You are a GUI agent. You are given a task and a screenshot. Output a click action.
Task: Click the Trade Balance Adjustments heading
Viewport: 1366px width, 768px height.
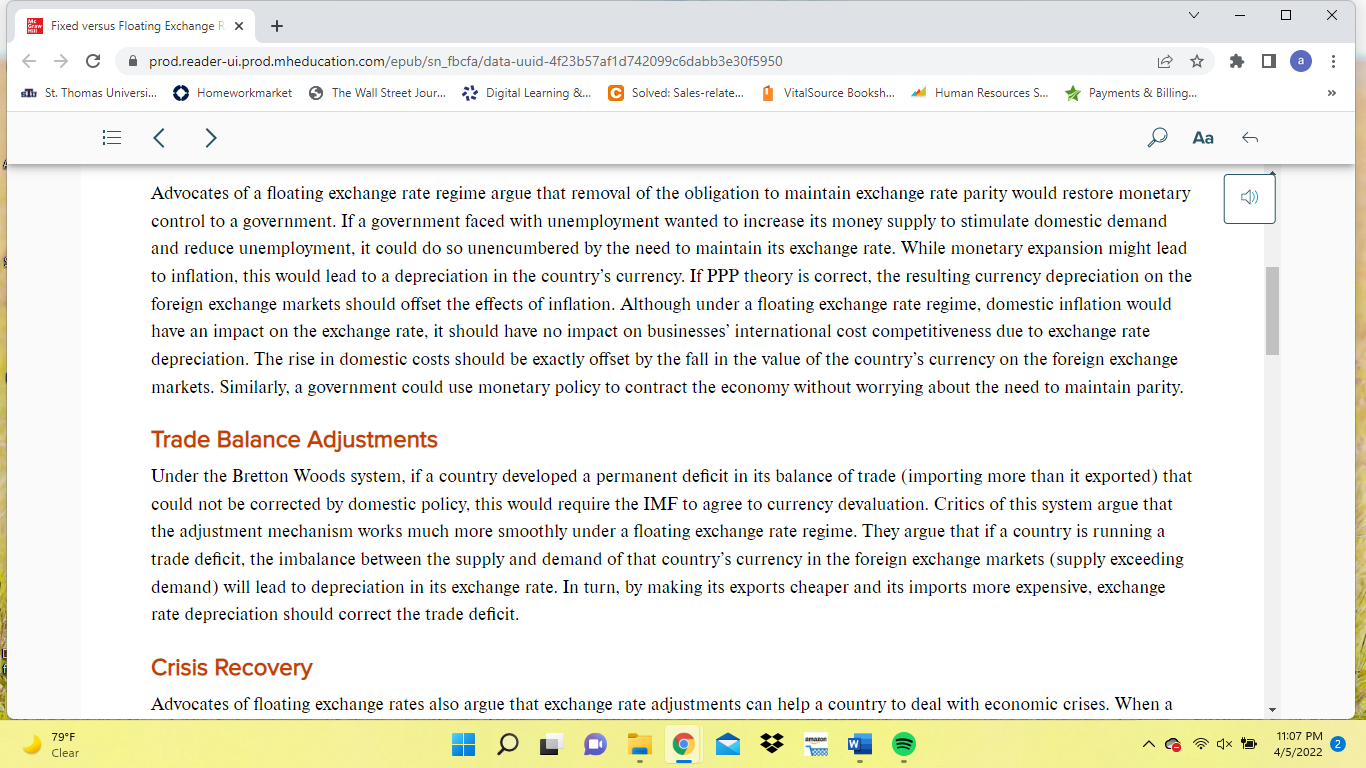point(294,440)
